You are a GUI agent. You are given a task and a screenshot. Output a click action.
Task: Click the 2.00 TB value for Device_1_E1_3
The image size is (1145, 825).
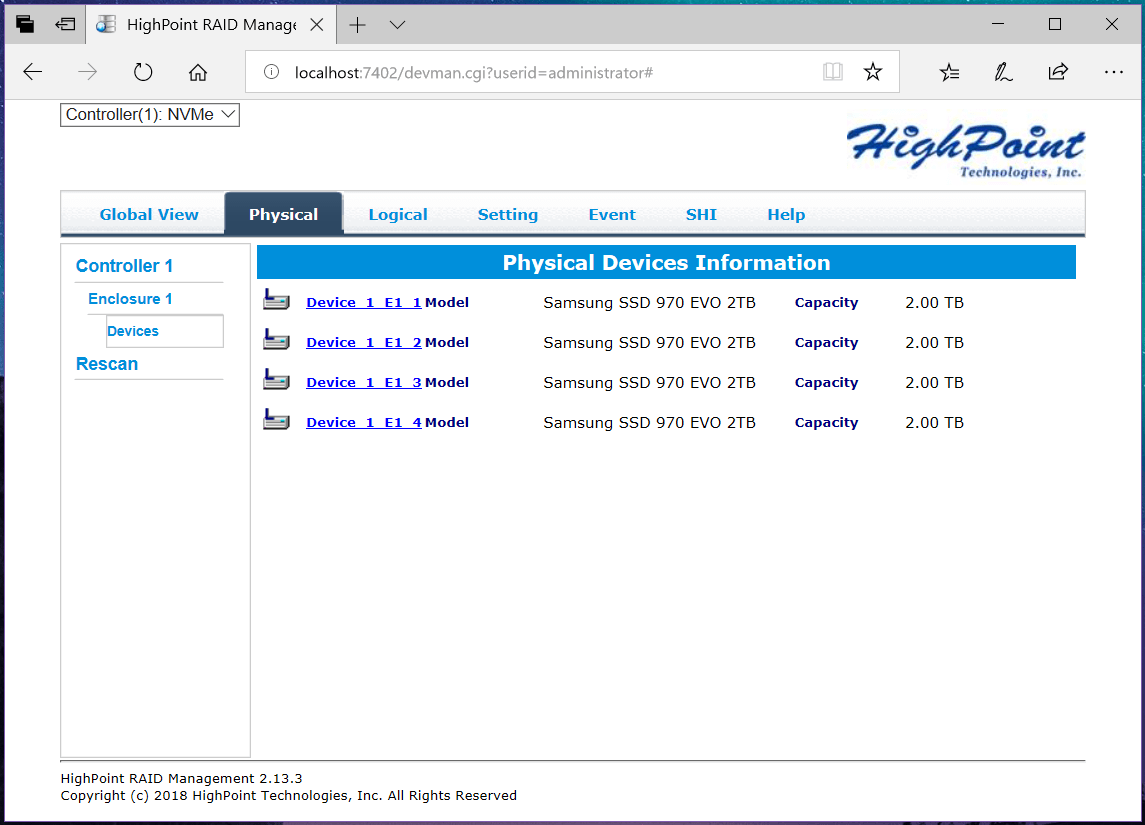point(934,383)
